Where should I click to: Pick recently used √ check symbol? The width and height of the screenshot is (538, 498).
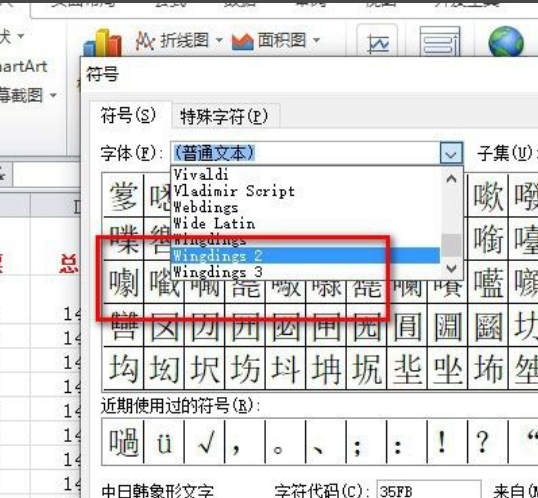click(x=204, y=442)
